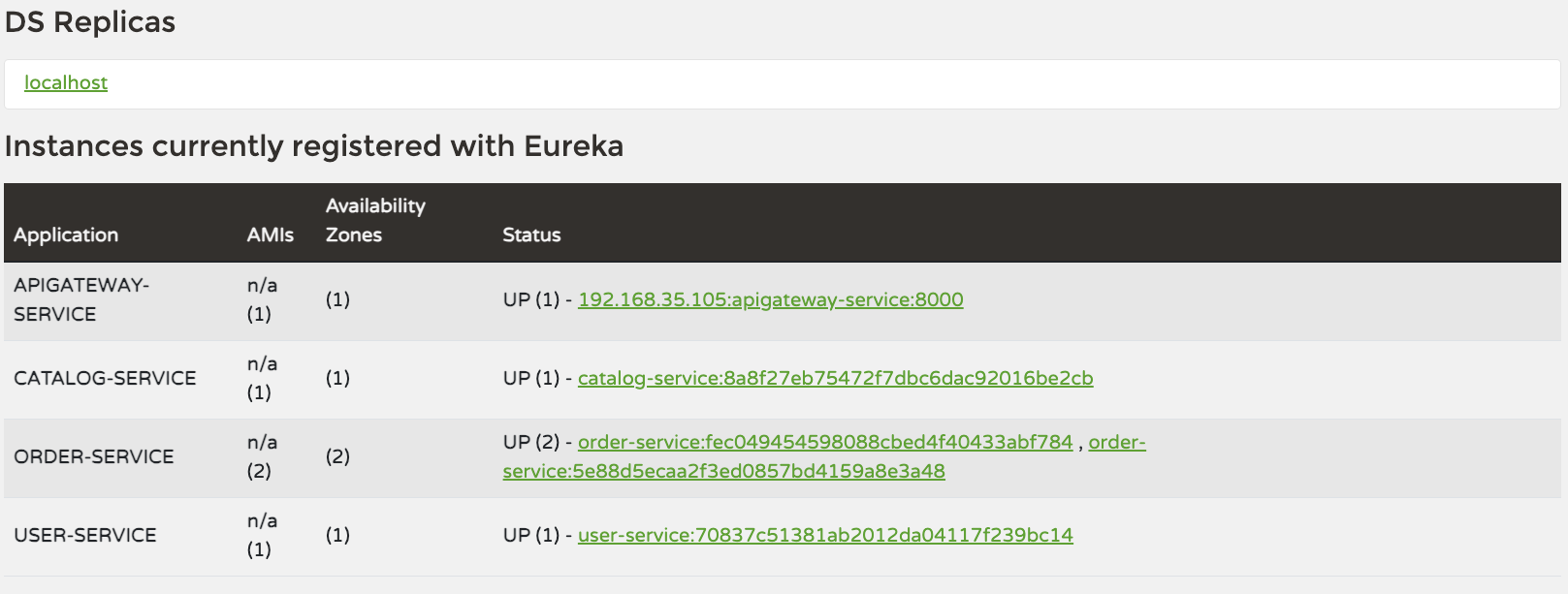Open the order-service instance link starting with fec04
Screen dimensions: 1568x594
click(824, 442)
